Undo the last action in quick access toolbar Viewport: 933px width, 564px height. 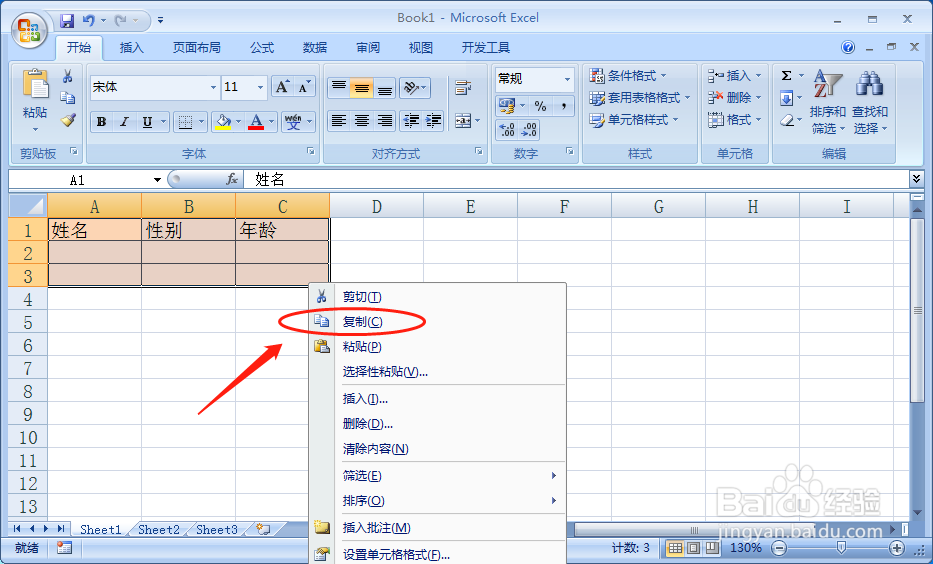[89, 21]
